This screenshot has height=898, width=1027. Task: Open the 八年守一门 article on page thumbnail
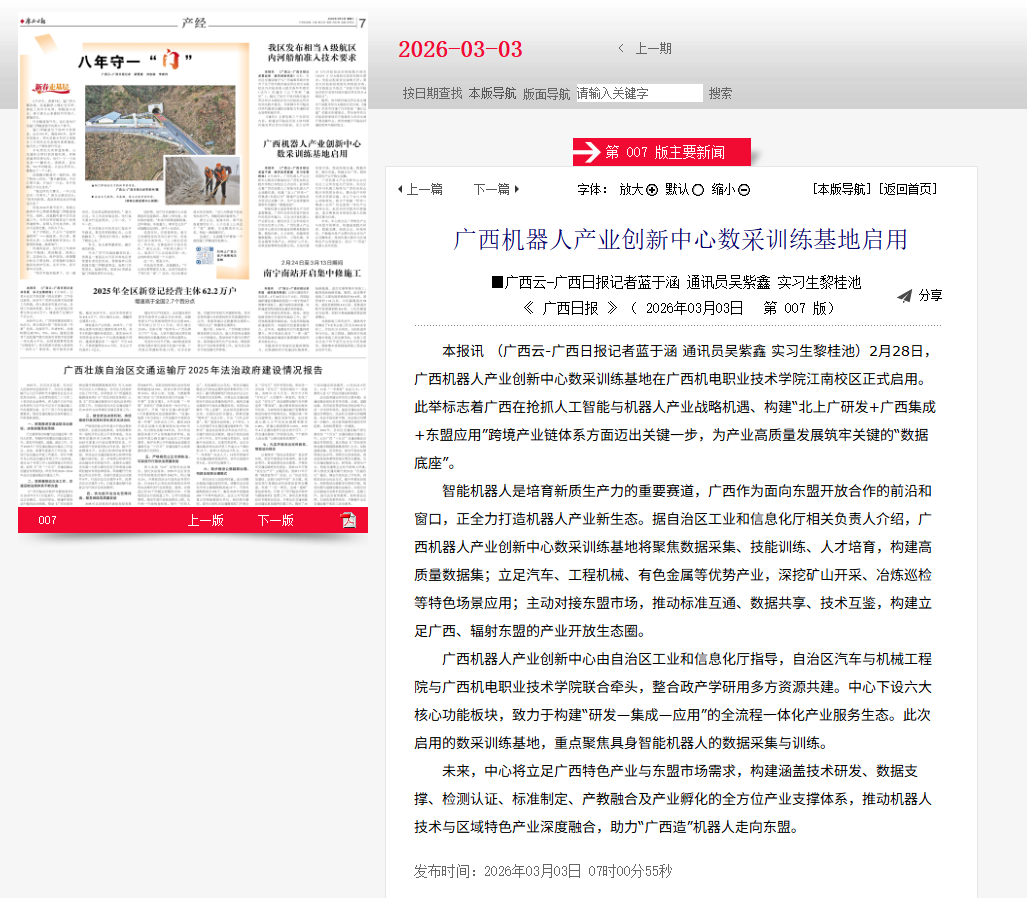pyautogui.click(x=135, y=62)
